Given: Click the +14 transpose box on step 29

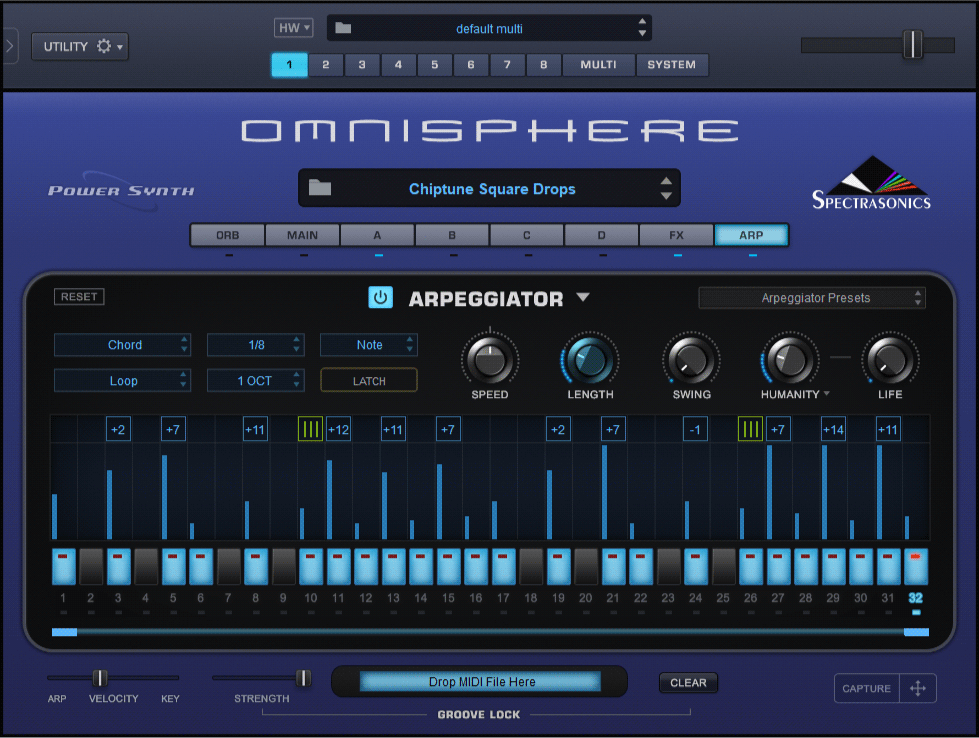Looking at the screenshot, I should coord(833,430).
